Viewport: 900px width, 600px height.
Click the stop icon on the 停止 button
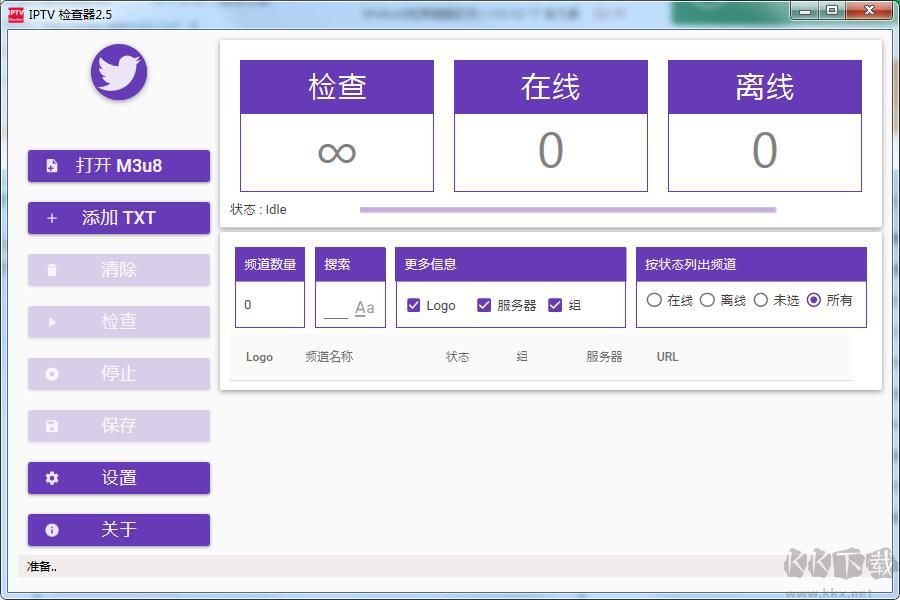point(51,374)
